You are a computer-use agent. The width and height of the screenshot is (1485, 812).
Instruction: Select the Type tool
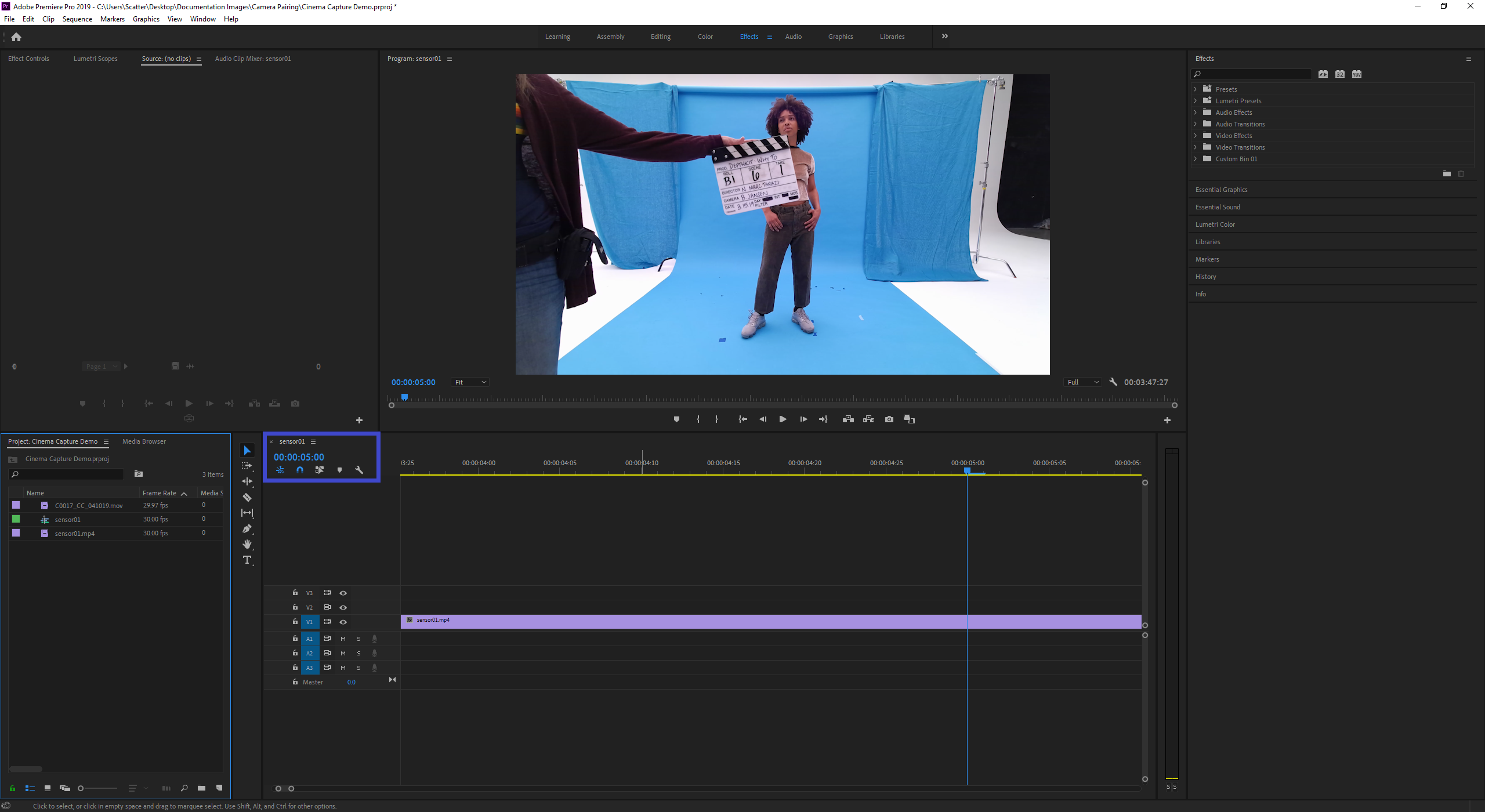tap(247, 560)
